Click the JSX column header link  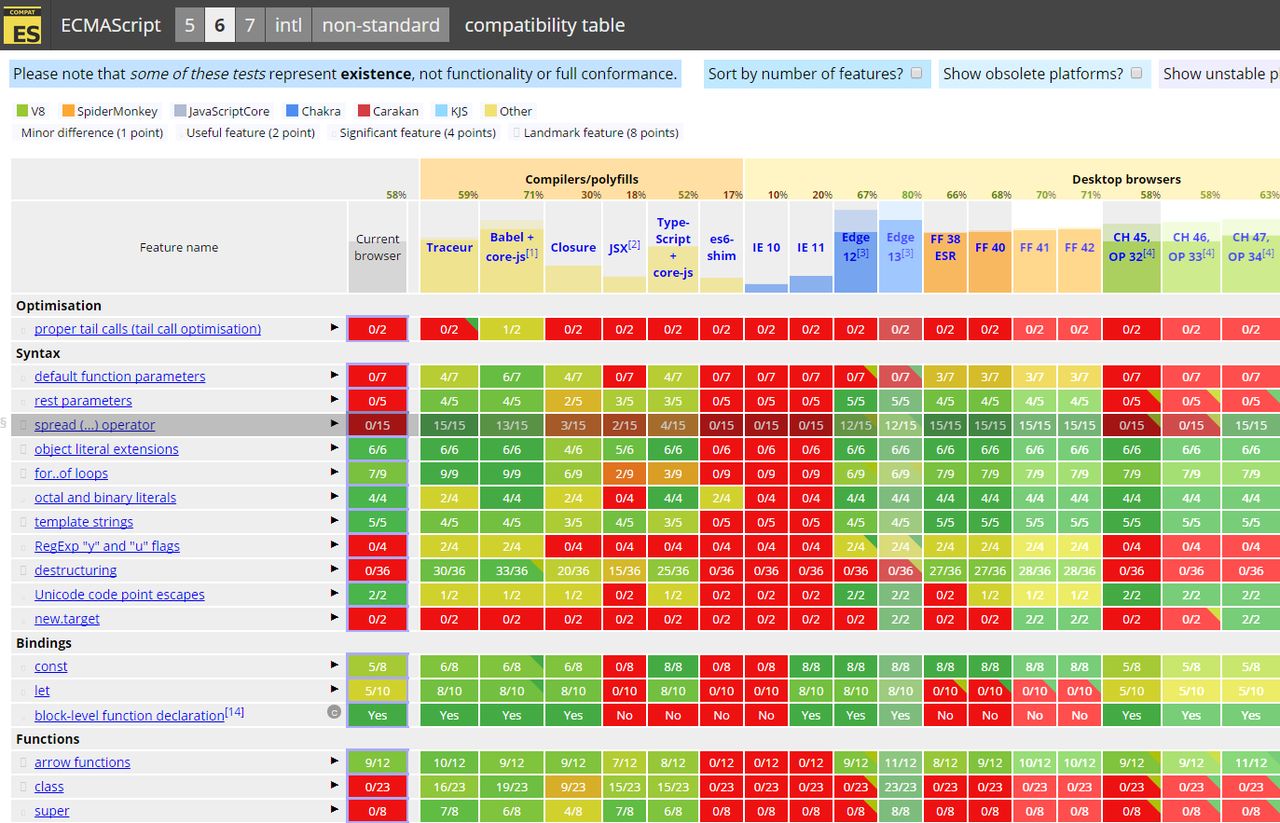pyautogui.click(x=619, y=247)
